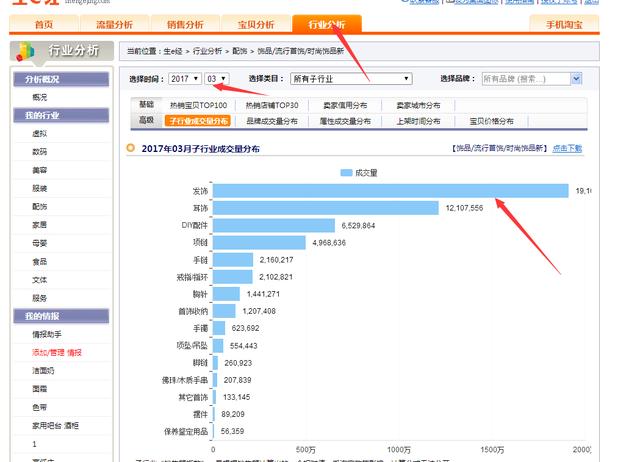This screenshot has height=462, width=640.
Task: Open 添加/管理 情报 link in sidebar
Action: click(x=57, y=352)
